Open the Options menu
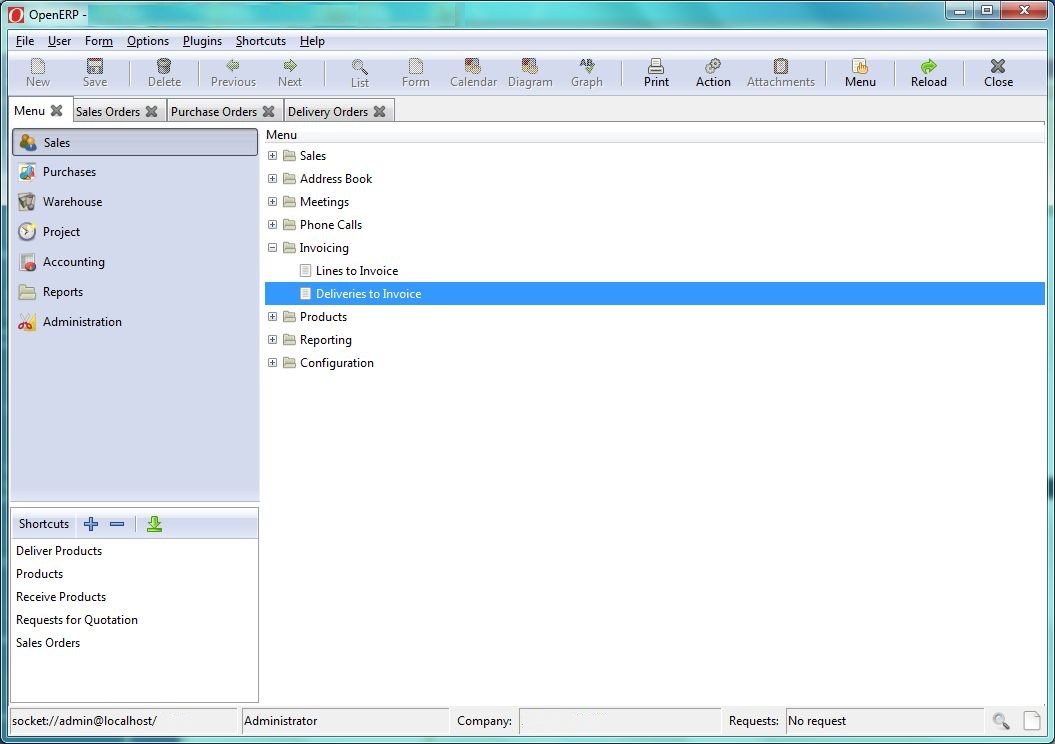Screen dimensions: 1055x744 coord(148,41)
